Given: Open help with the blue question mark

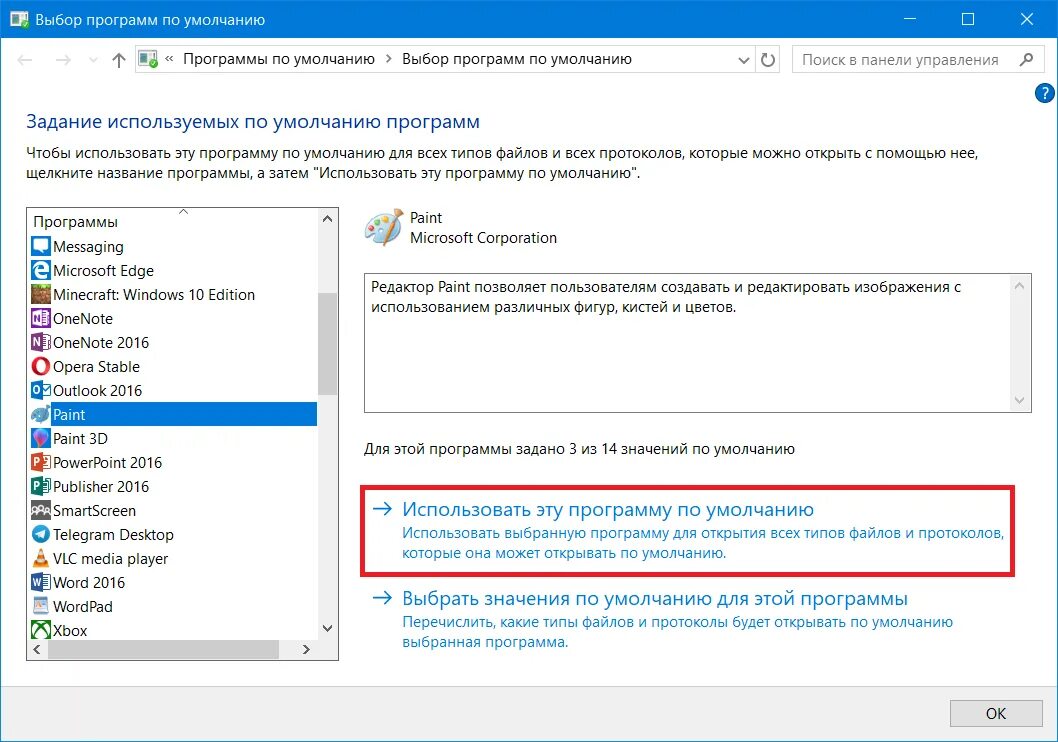Looking at the screenshot, I should pyautogui.click(x=1044, y=93).
